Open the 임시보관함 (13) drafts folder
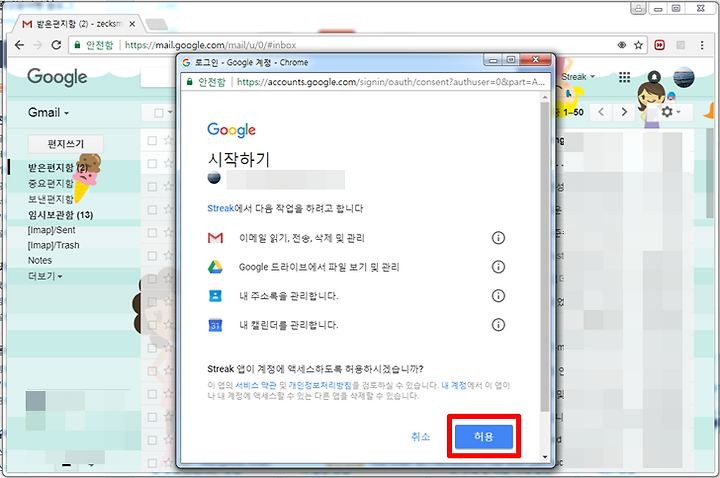This screenshot has width=720, height=478. coord(60,215)
